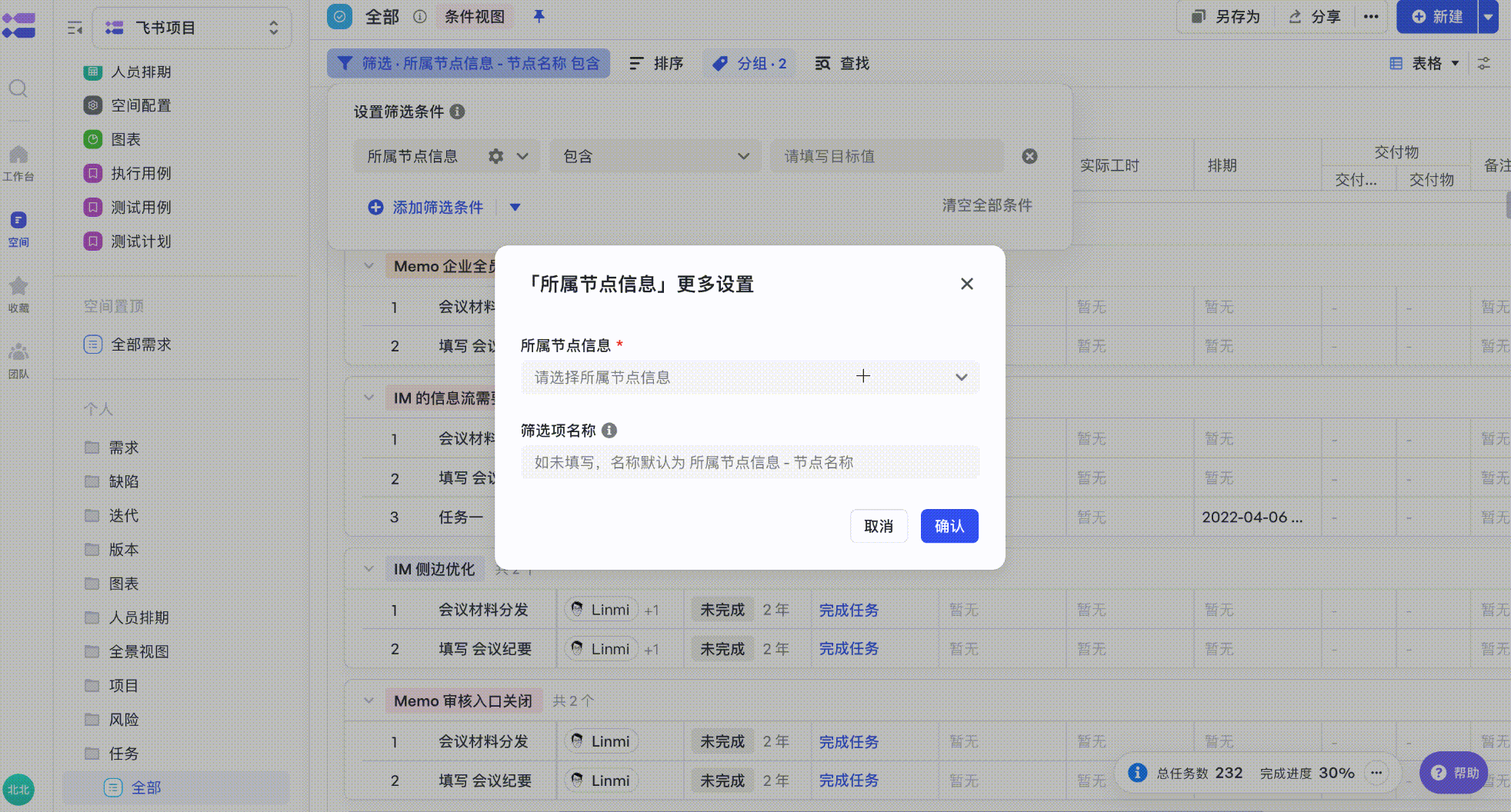
Task: Click 清空全部条件
Action: [987, 205]
